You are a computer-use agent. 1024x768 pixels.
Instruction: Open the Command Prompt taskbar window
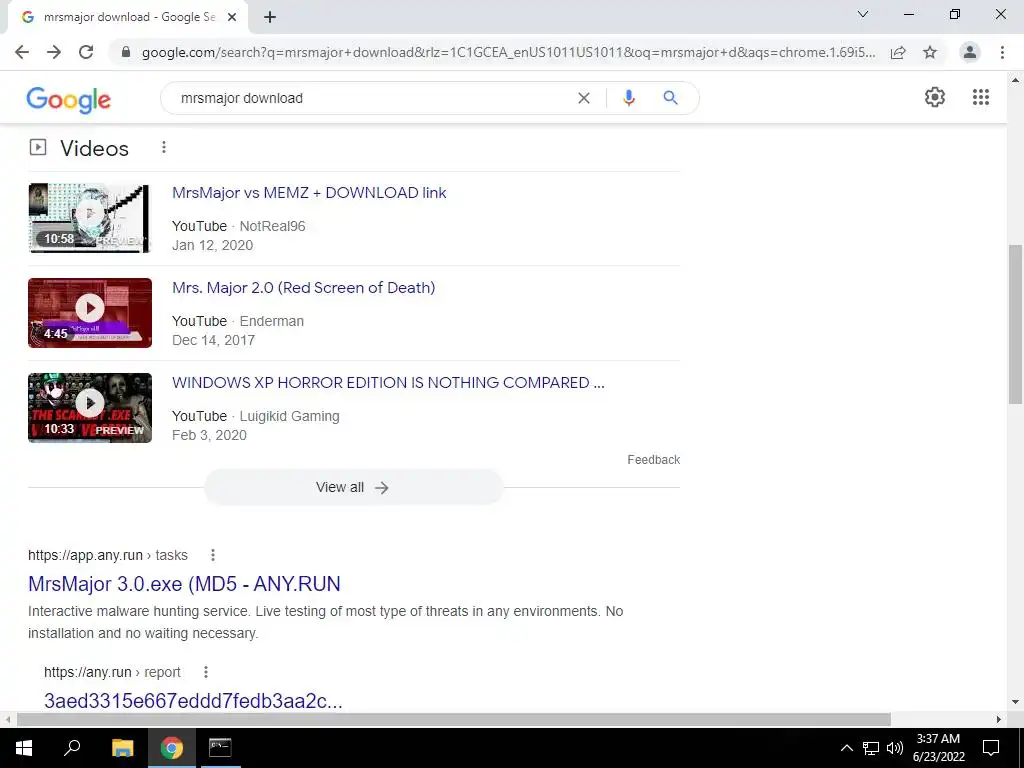point(220,748)
